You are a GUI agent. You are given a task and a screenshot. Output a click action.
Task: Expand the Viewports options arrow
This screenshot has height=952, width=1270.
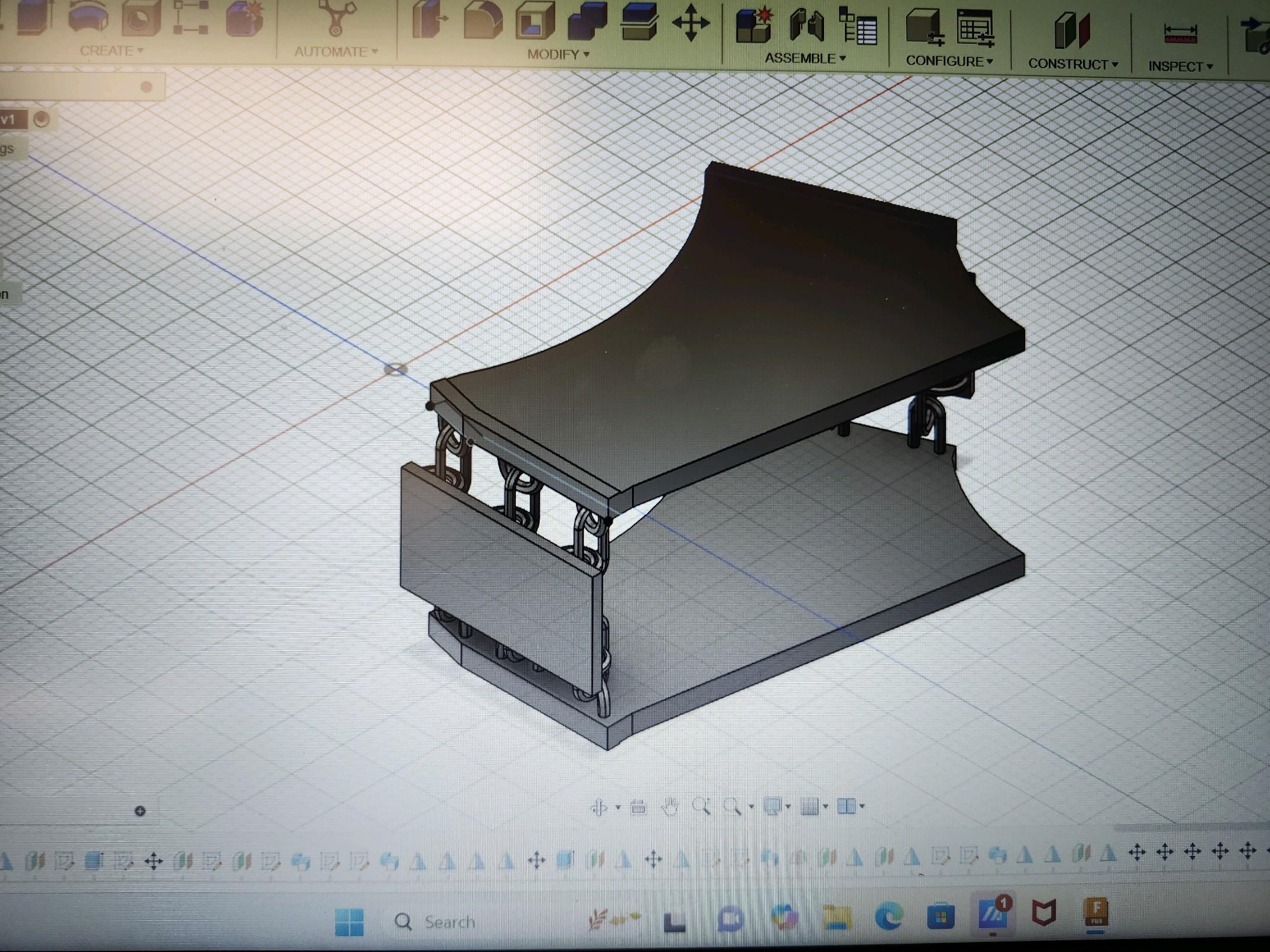(x=862, y=805)
